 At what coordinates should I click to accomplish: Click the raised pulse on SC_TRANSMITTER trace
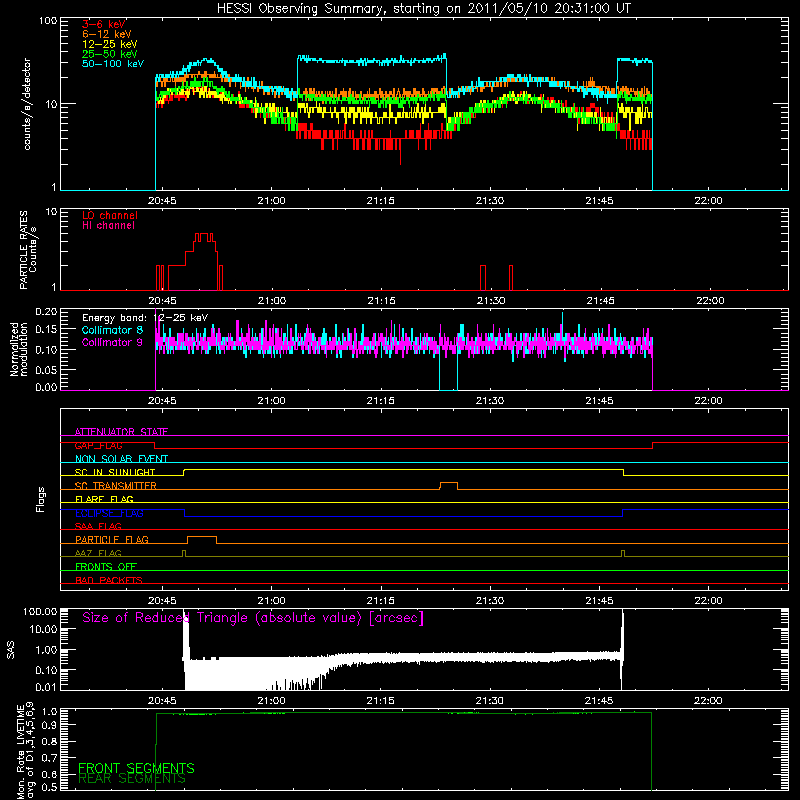coord(448,485)
